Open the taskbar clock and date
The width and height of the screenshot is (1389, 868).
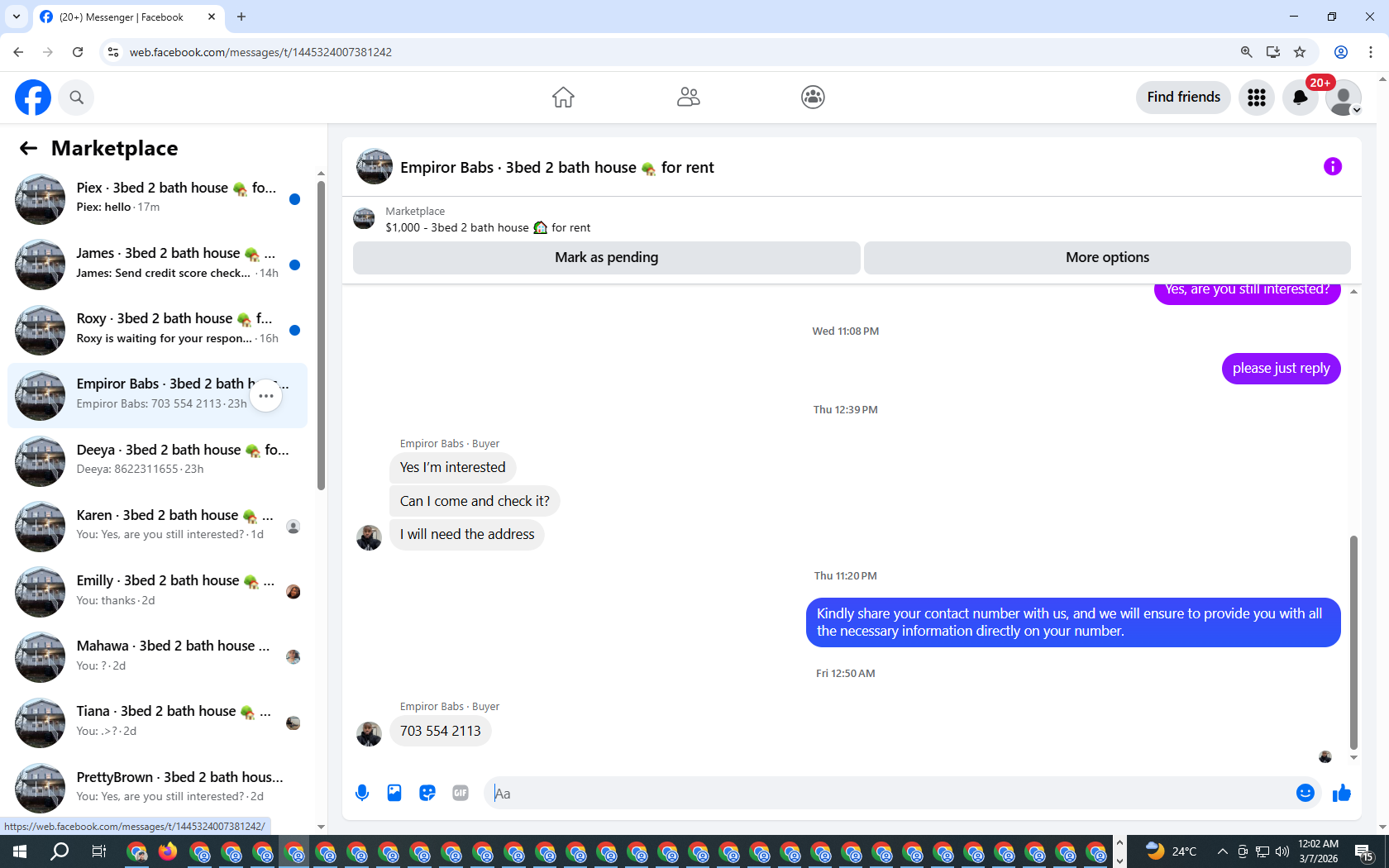1318,851
